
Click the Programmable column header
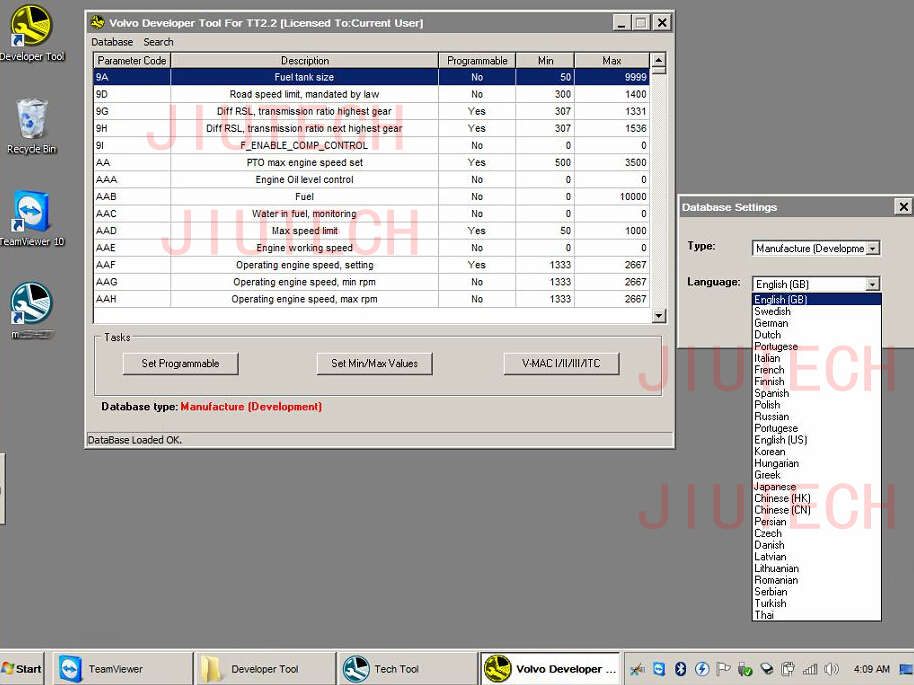pos(477,61)
